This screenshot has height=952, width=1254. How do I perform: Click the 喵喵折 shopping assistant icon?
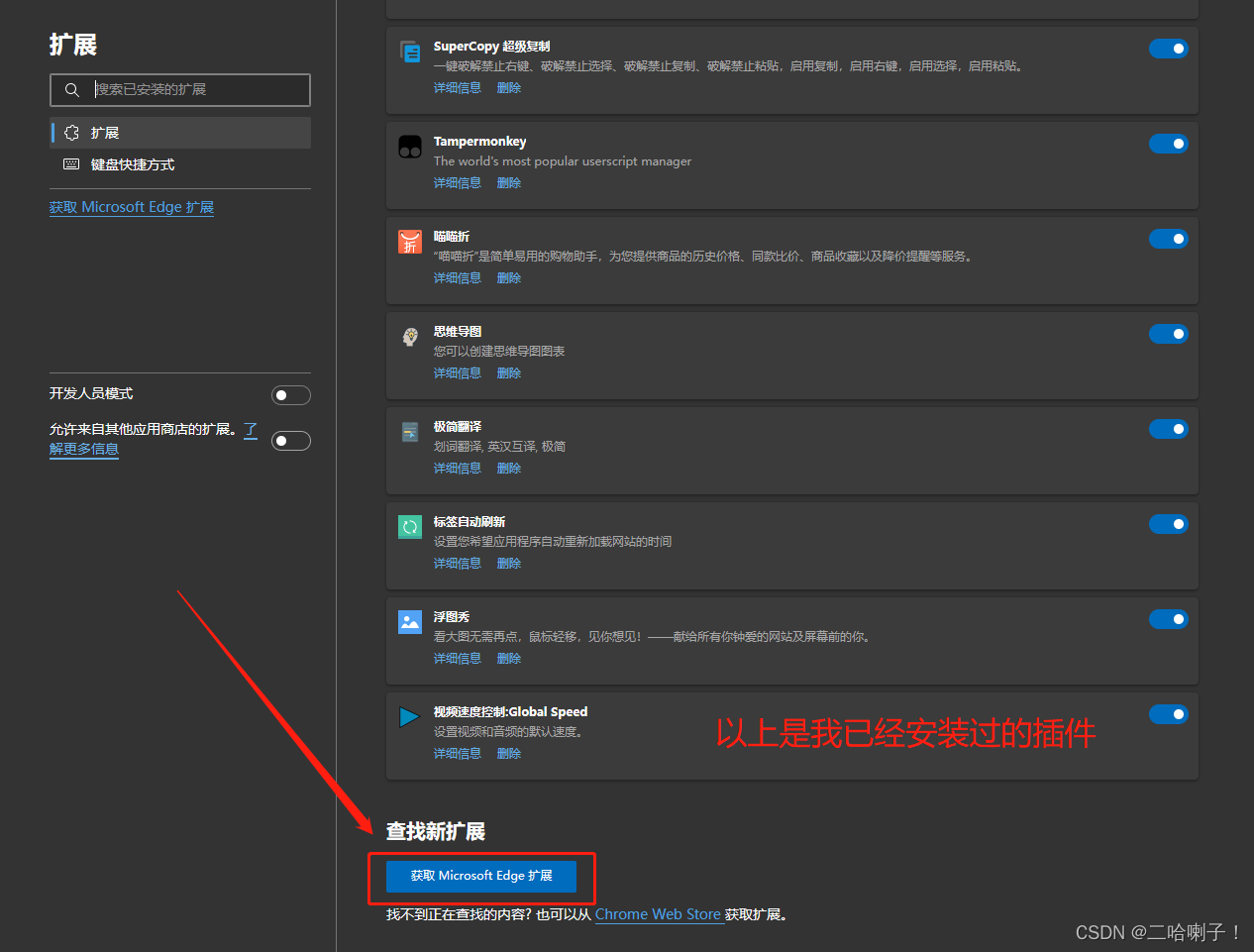tap(410, 242)
